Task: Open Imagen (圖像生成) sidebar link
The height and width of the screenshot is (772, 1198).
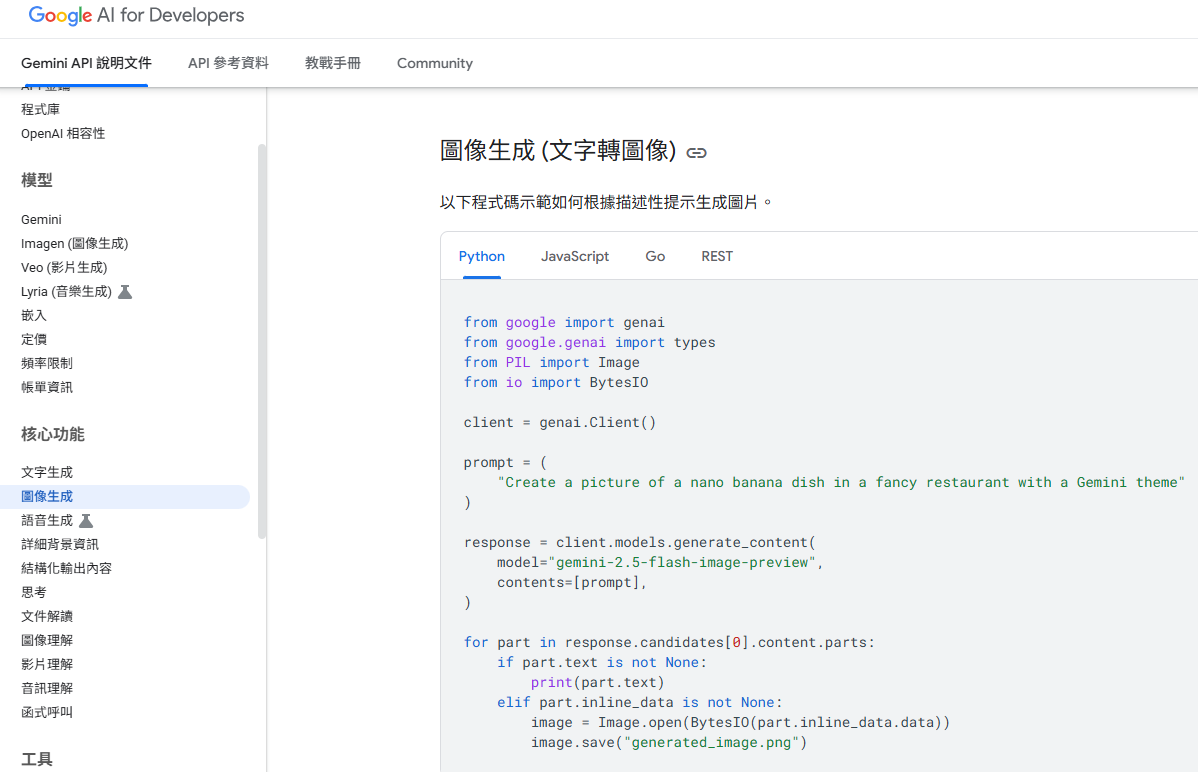Action: coord(75,244)
